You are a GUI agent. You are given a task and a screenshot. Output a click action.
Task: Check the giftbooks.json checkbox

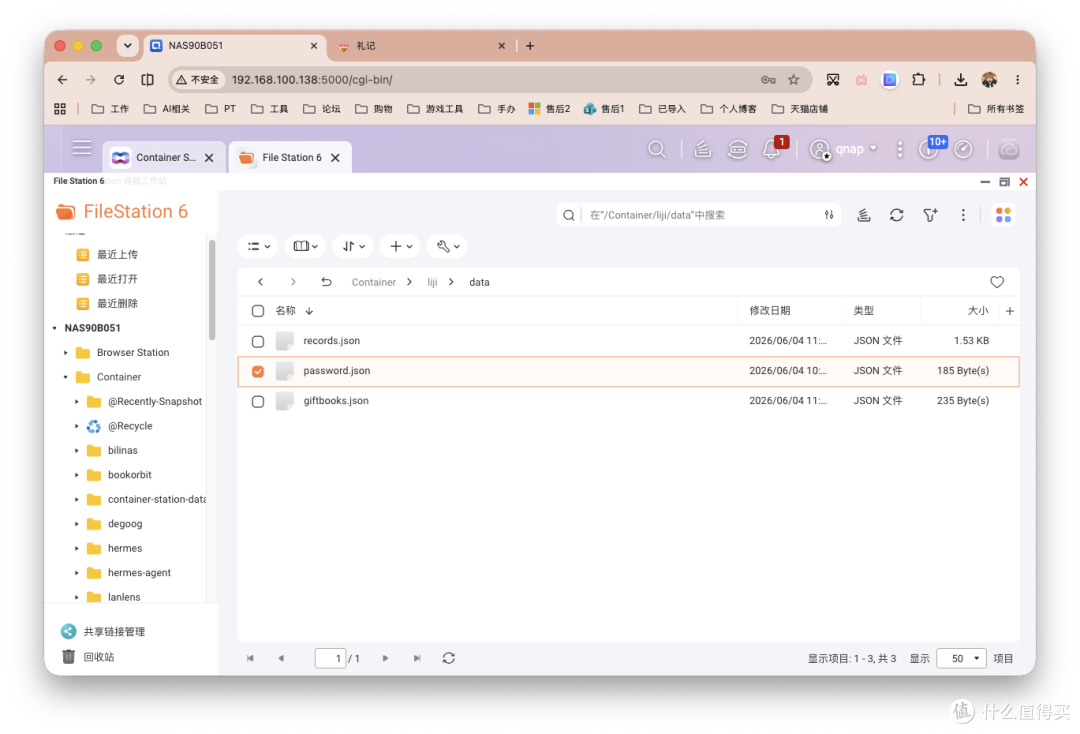[x=258, y=401]
